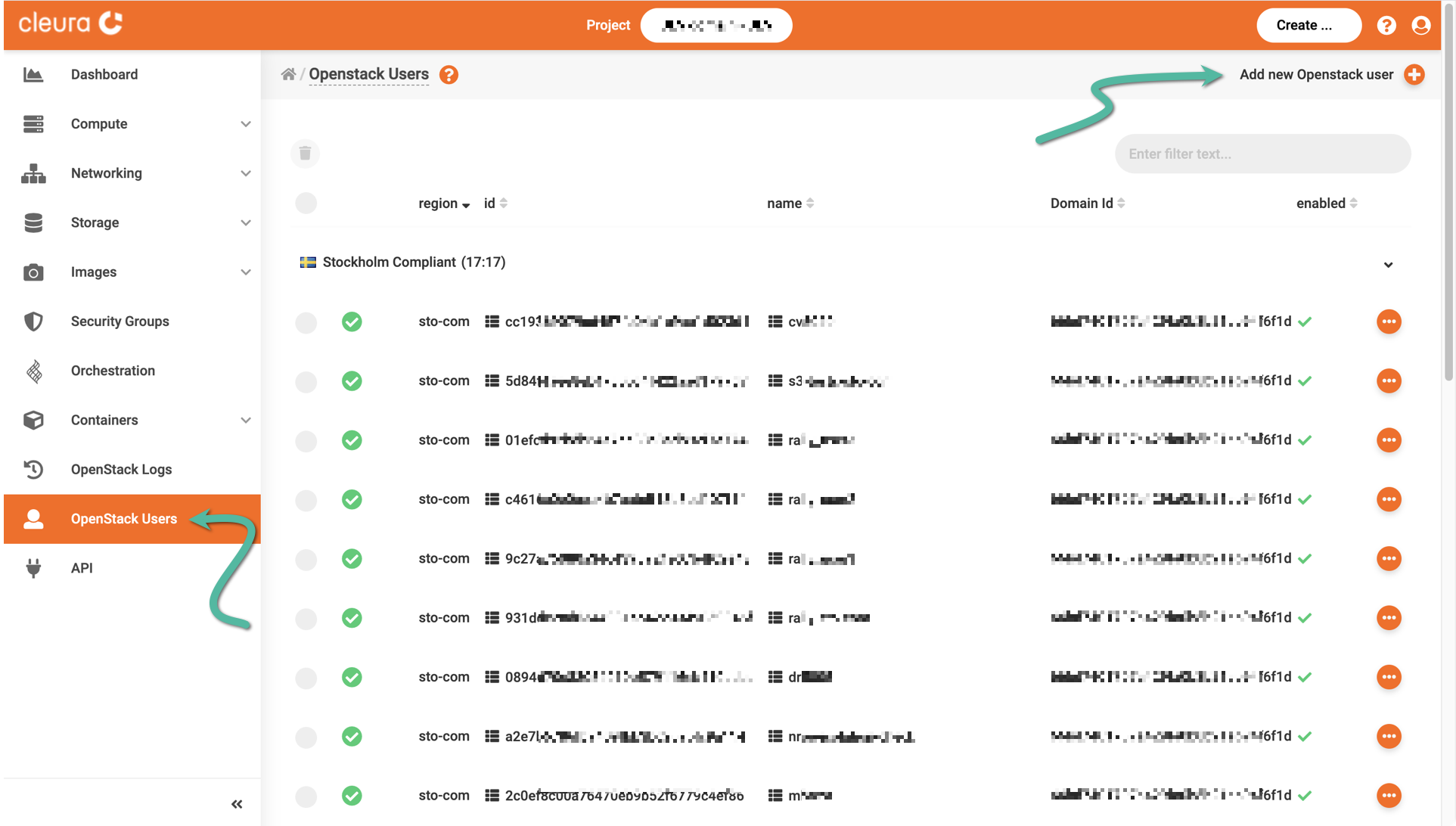Screen dimensions: 1456x826
Task: Sort by name column header
Action: pos(790,203)
